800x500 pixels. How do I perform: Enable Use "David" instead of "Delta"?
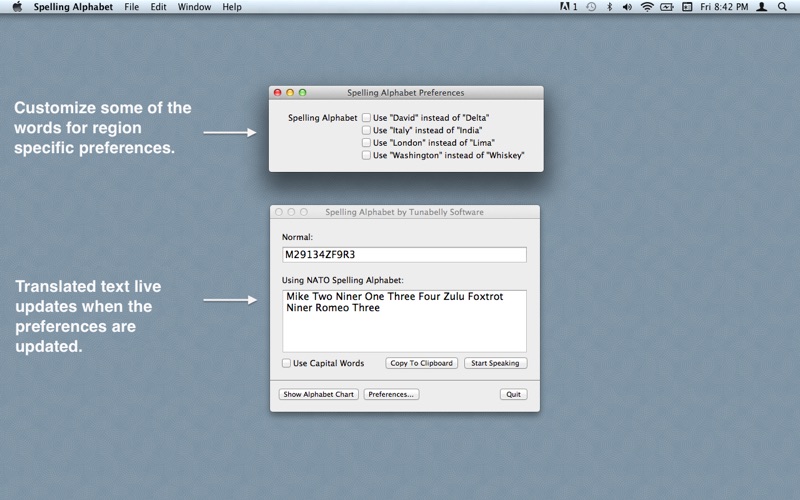[366, 117]
